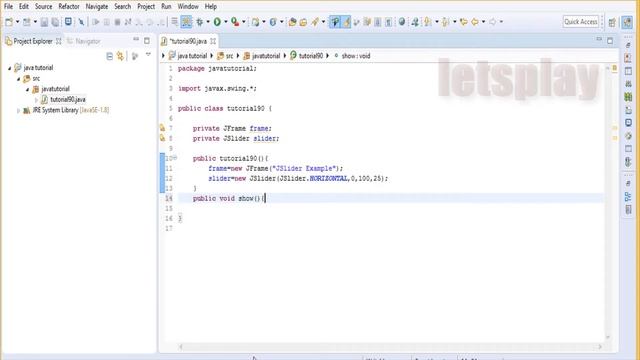Click in the Quick Access field
The width and height of the screenshot is (640, 360).
point(581,22)
